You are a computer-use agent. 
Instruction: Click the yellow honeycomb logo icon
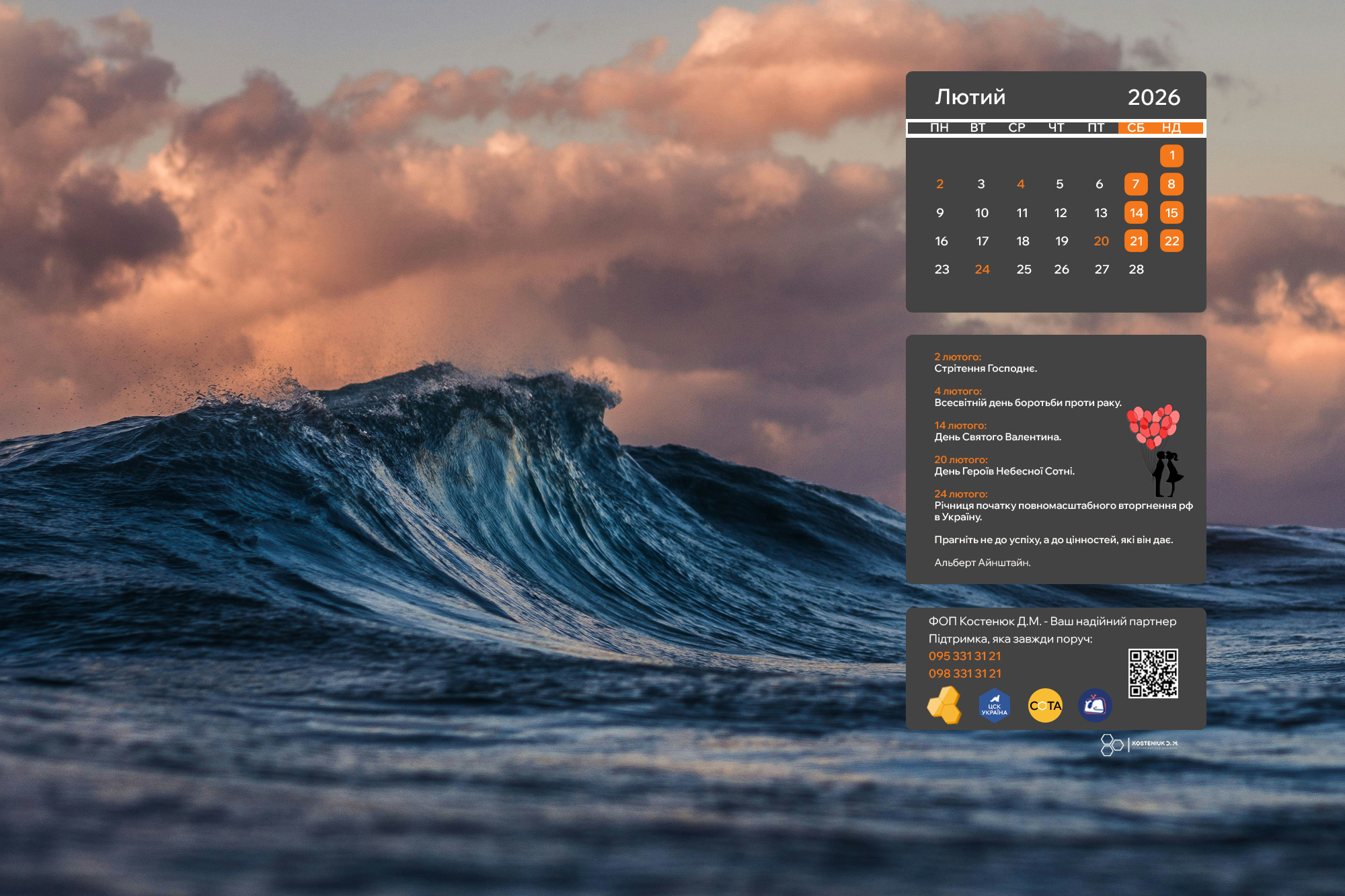tap(944, 705)
